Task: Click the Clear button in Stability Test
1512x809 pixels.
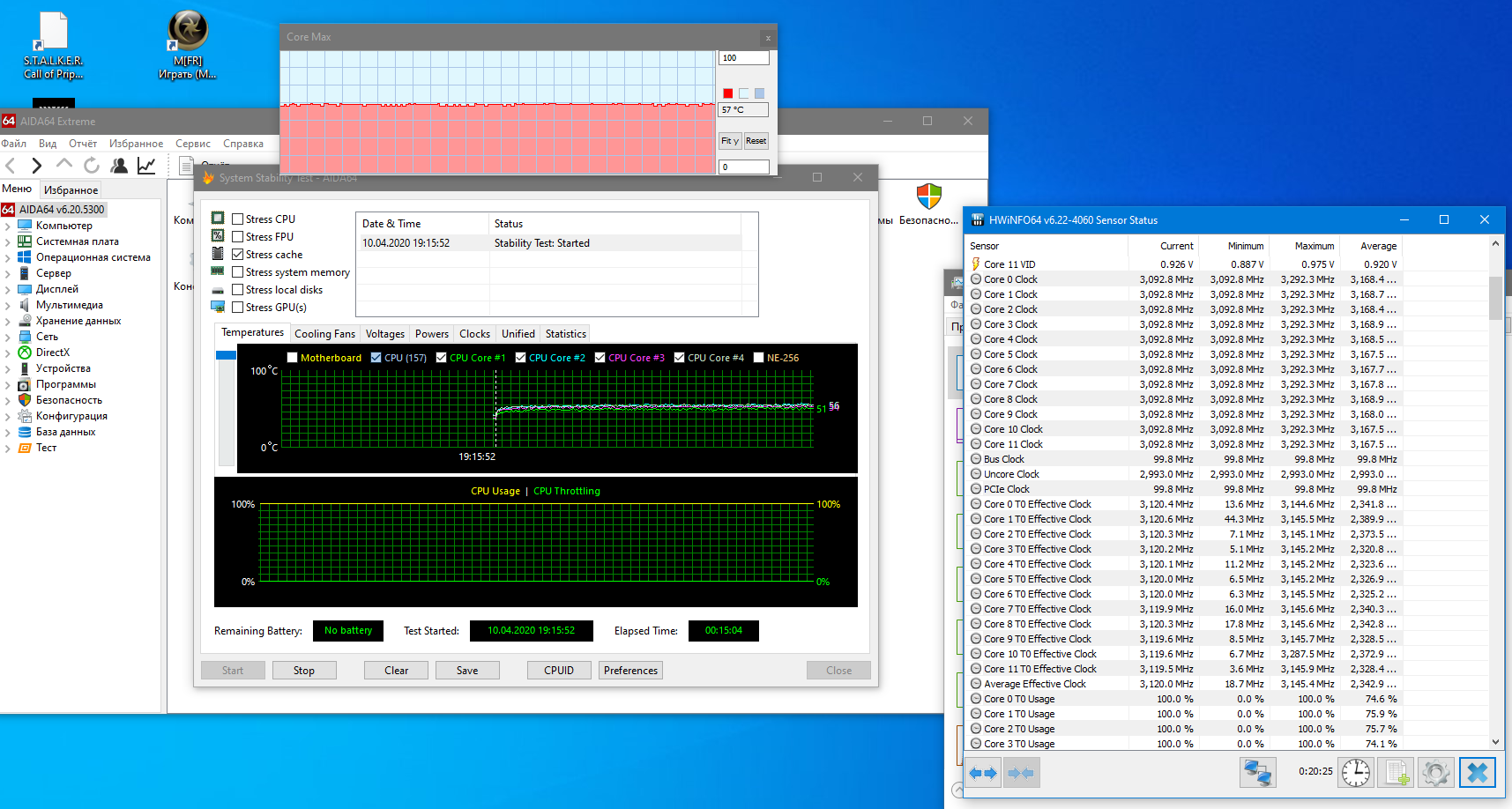Action: point(397,671)
